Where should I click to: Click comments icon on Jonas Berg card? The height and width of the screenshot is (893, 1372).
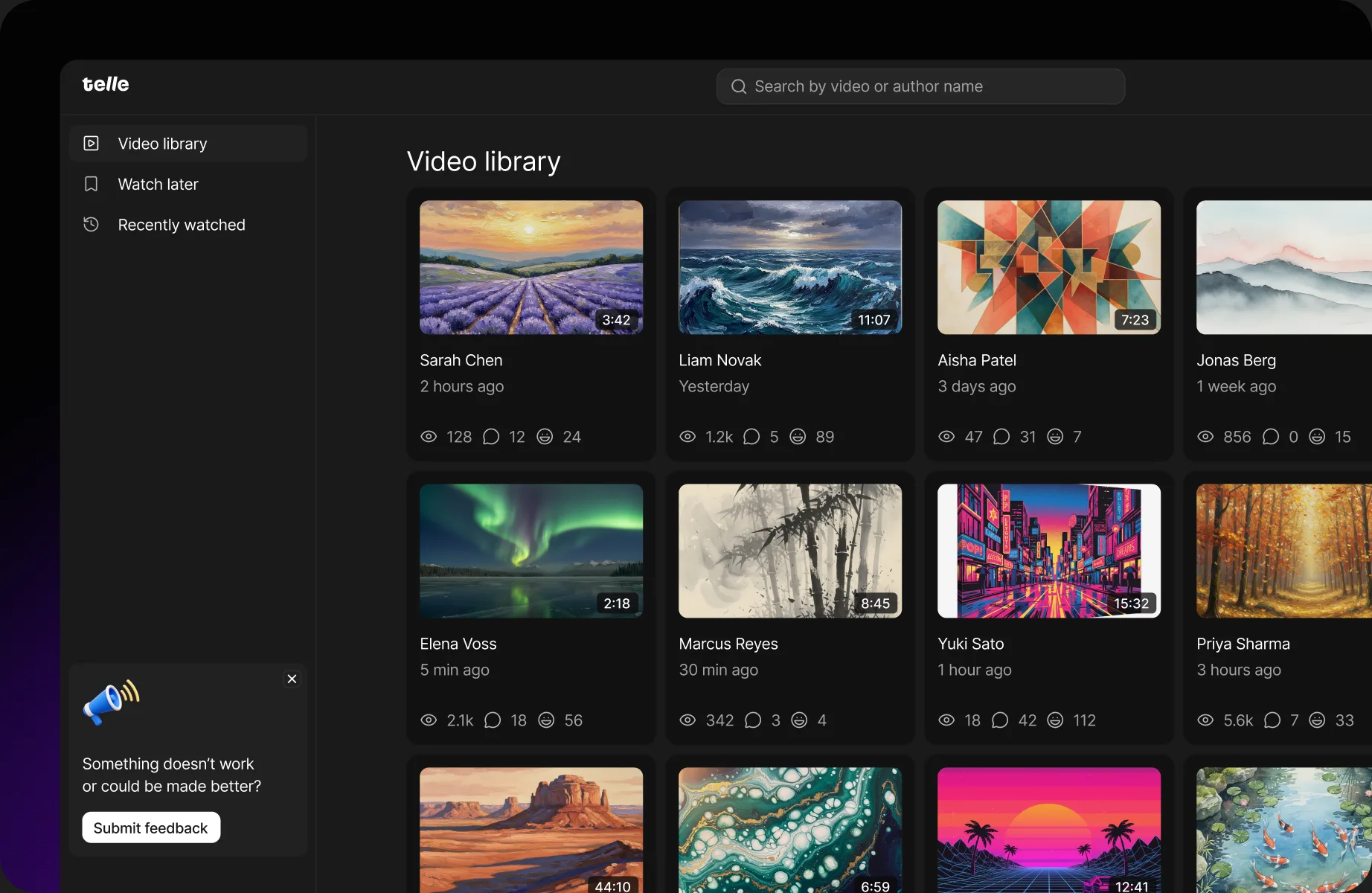click(x=1271, y=437)
